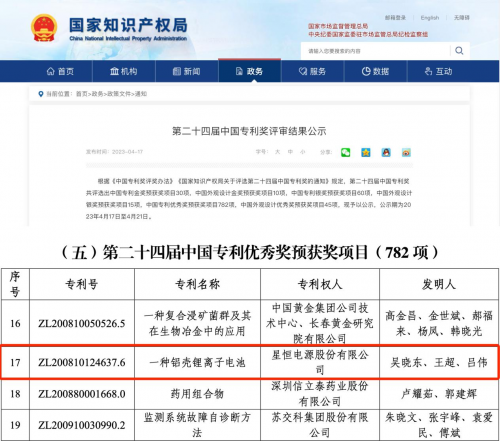
Task: Share via QQ penguin icon
Action: pos(386,152)
